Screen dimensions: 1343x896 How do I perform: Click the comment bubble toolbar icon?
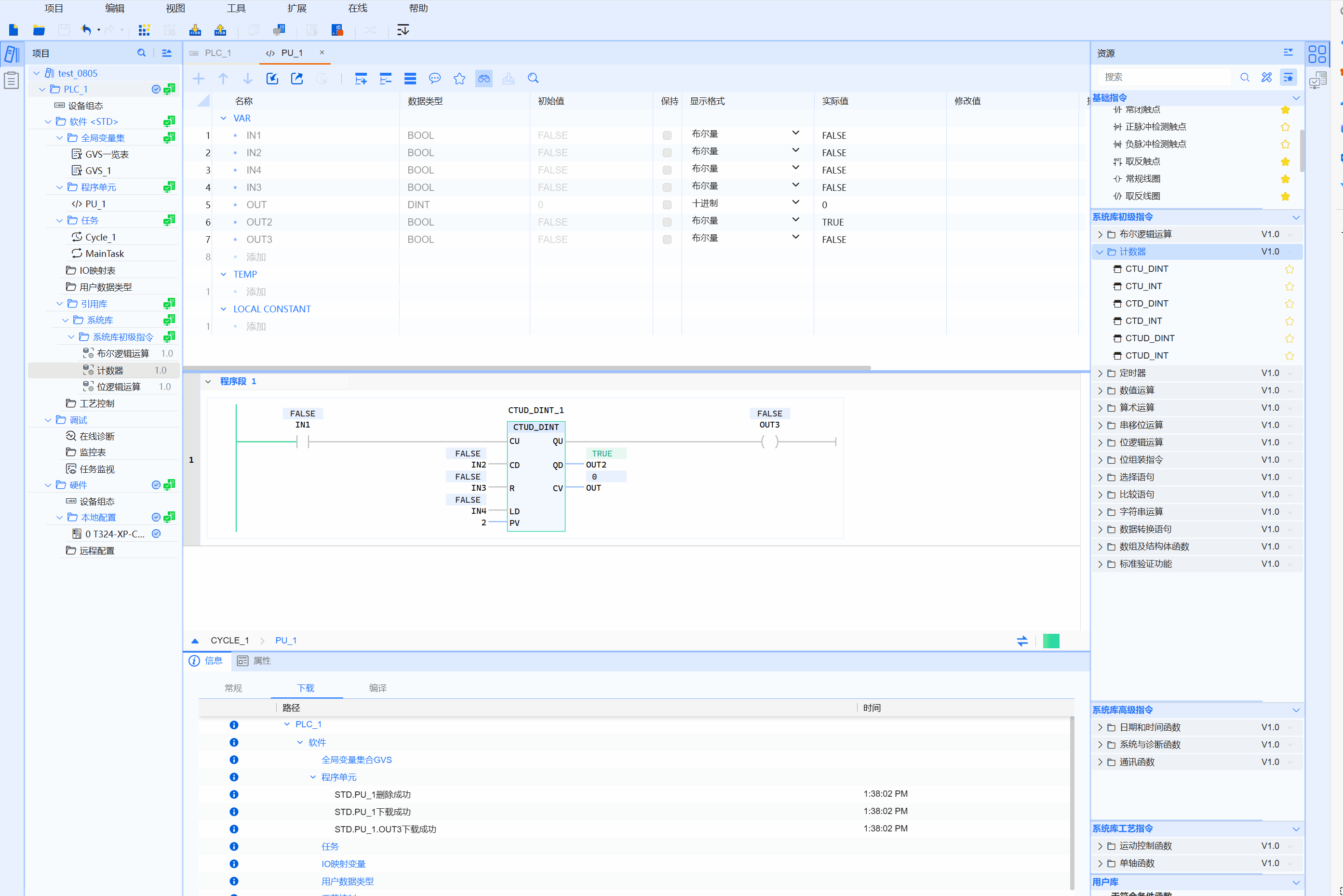point(434,78)
